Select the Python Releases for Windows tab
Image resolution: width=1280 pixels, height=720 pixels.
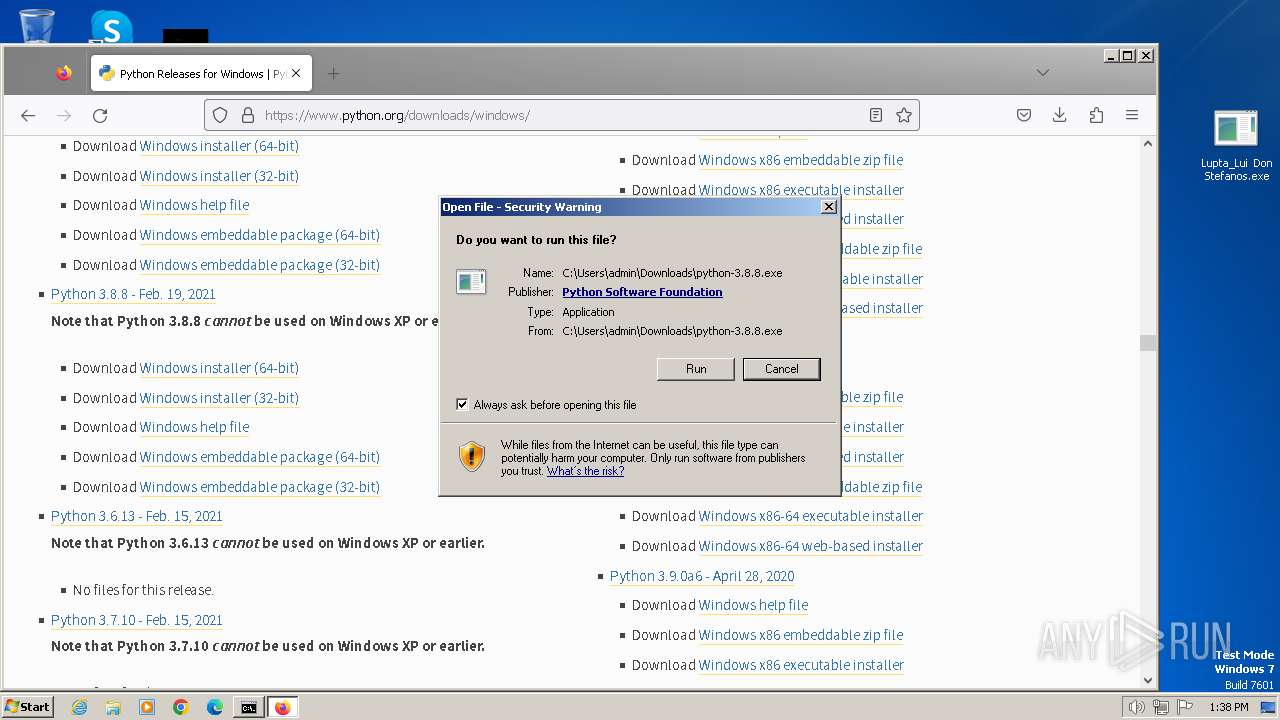point(201,73)
